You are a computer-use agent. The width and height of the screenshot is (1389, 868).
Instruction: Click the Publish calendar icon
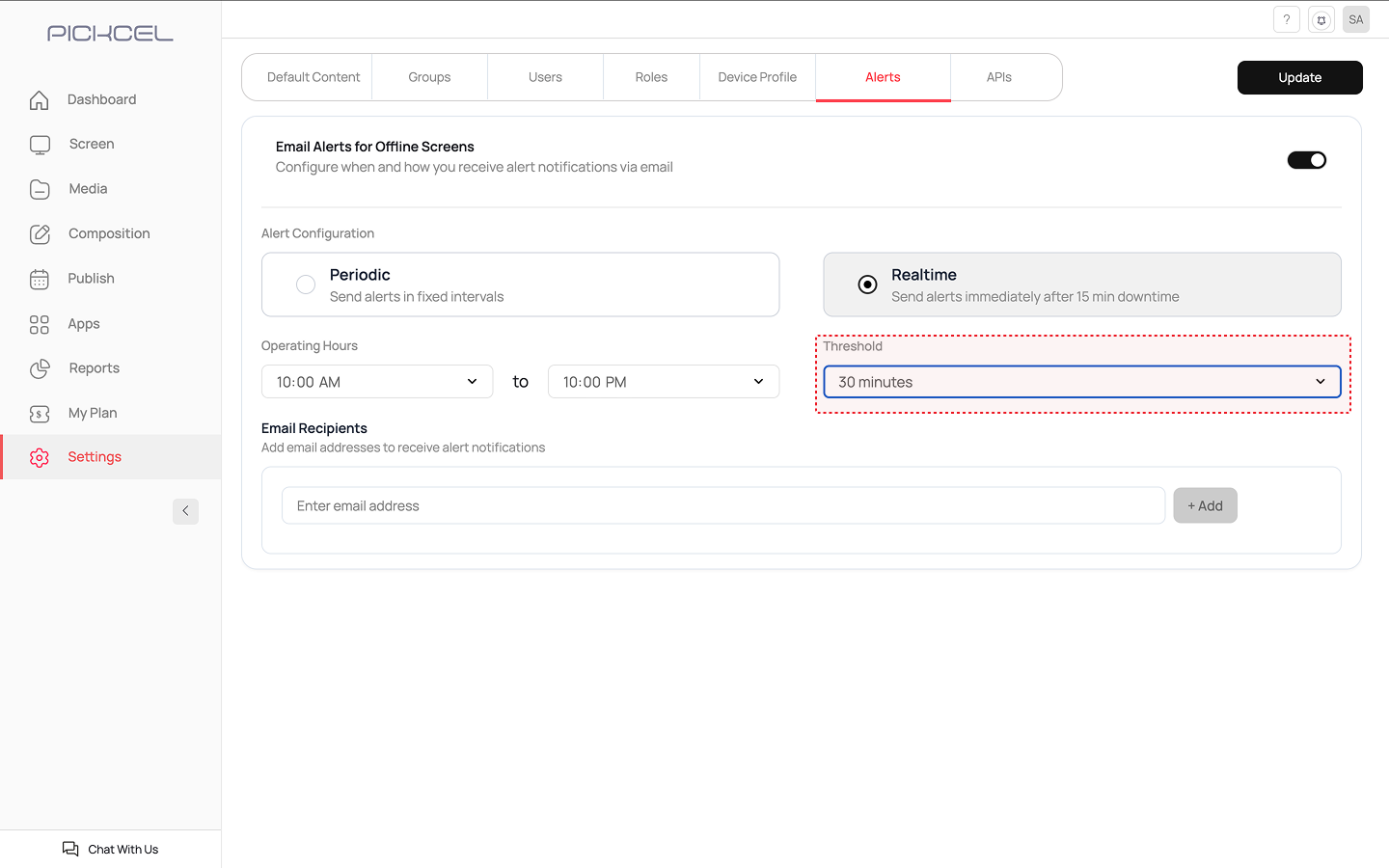point(40,279)
